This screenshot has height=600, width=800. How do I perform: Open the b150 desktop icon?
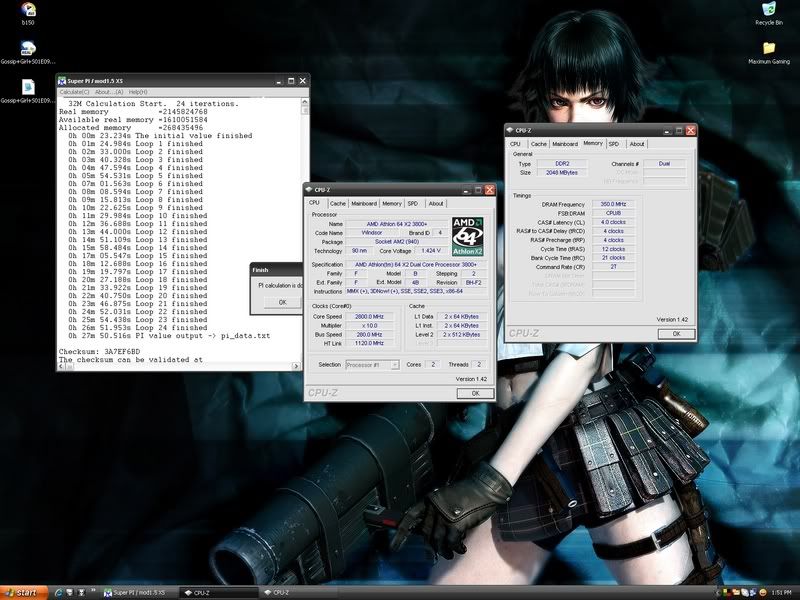pyautogui.click(x=29, y=12)
